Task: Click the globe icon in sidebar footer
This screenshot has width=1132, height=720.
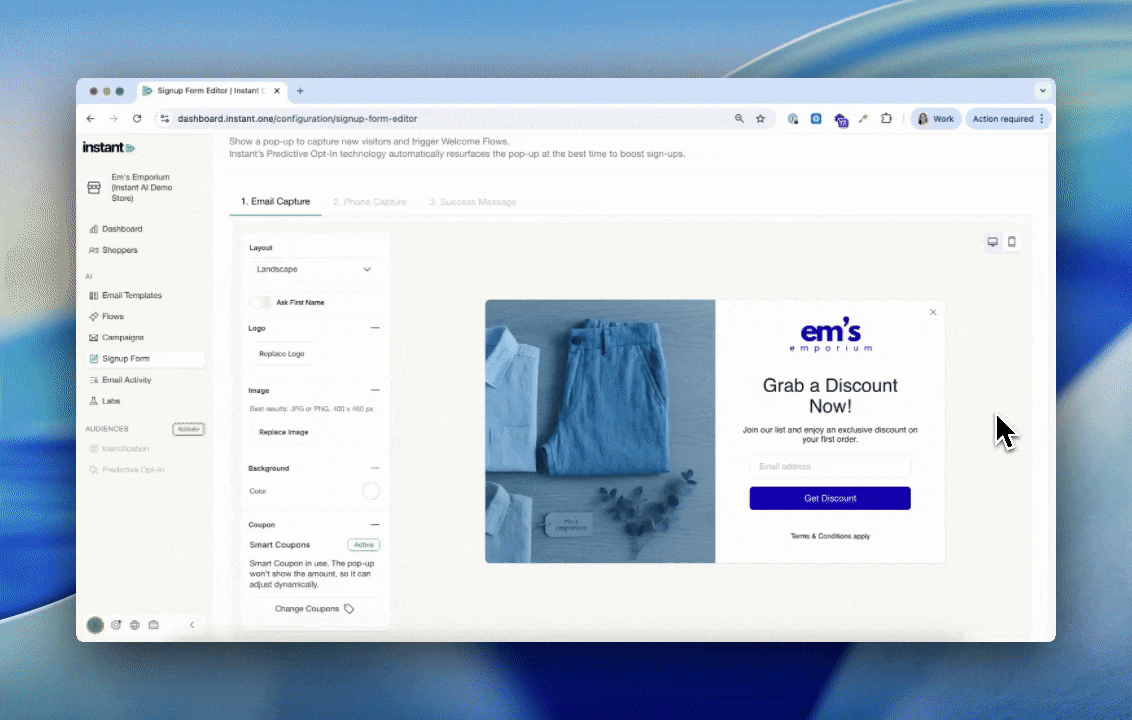Action: 135,625
